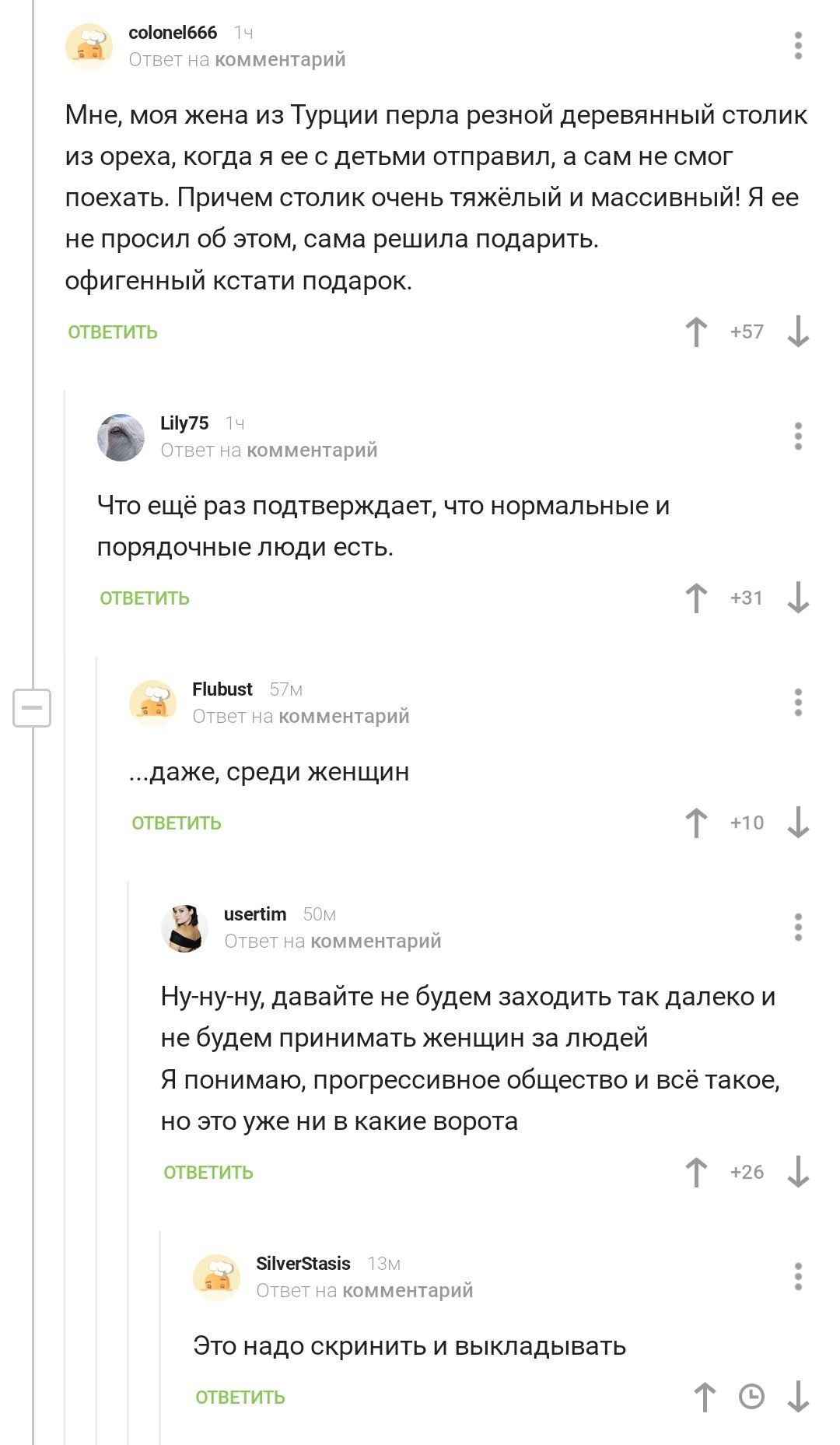Downvote colonel666's comment
840x1445 pixels.
798,332
